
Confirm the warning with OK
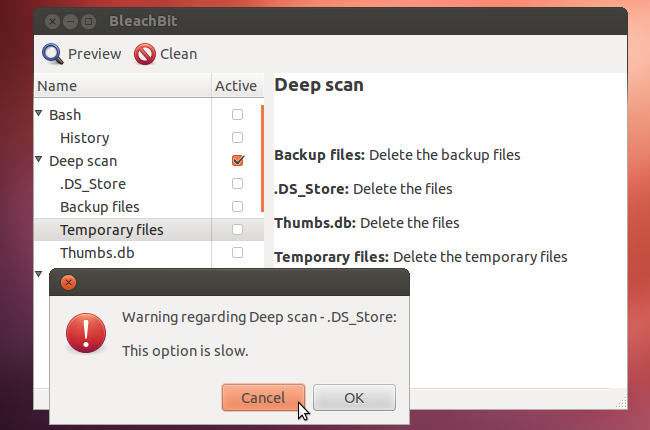354,398
